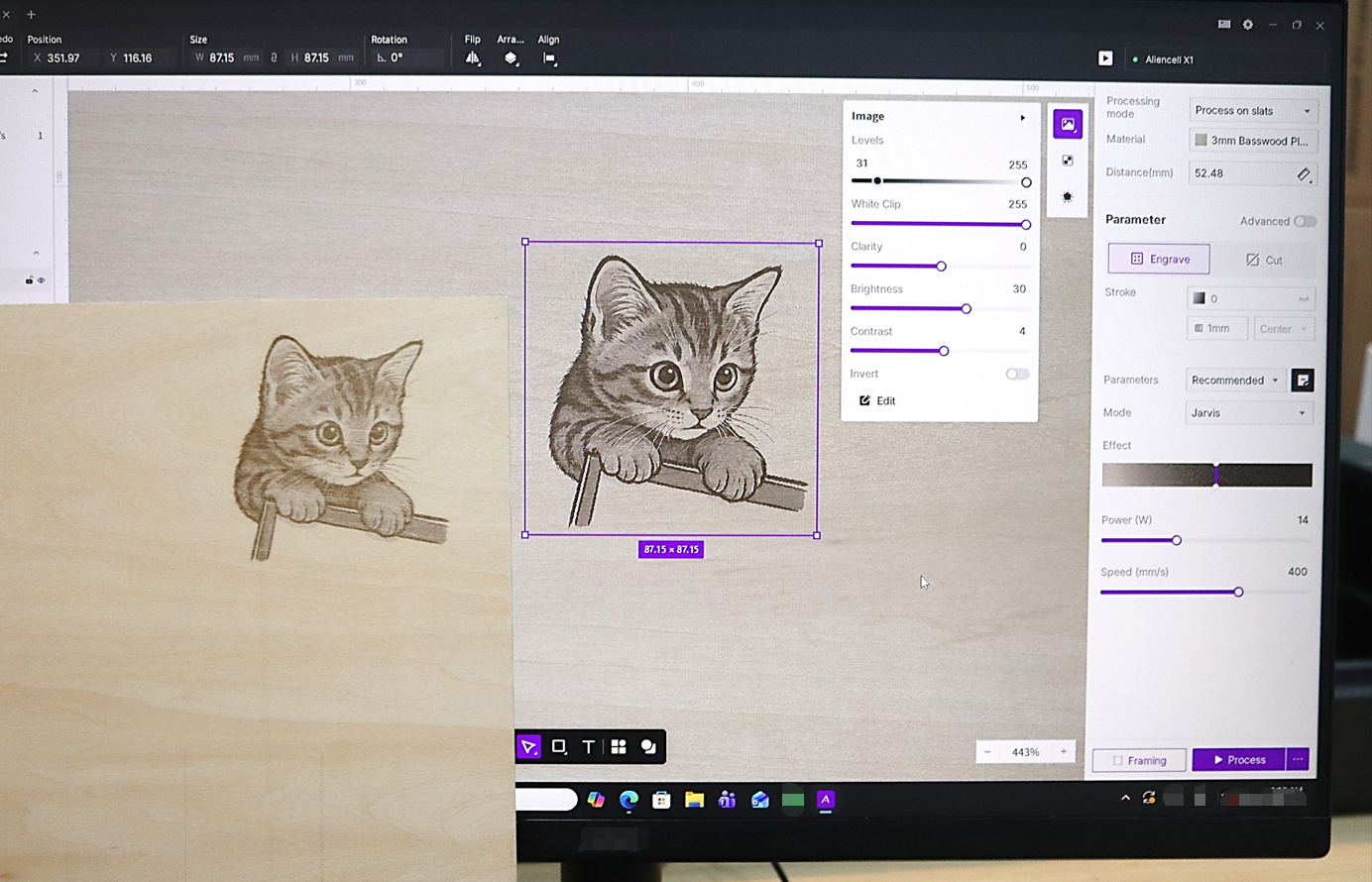Expand the Jarvis mode dropdown
The width and height of the screenshot is (1372, 882).
(x=1248, y=413)
